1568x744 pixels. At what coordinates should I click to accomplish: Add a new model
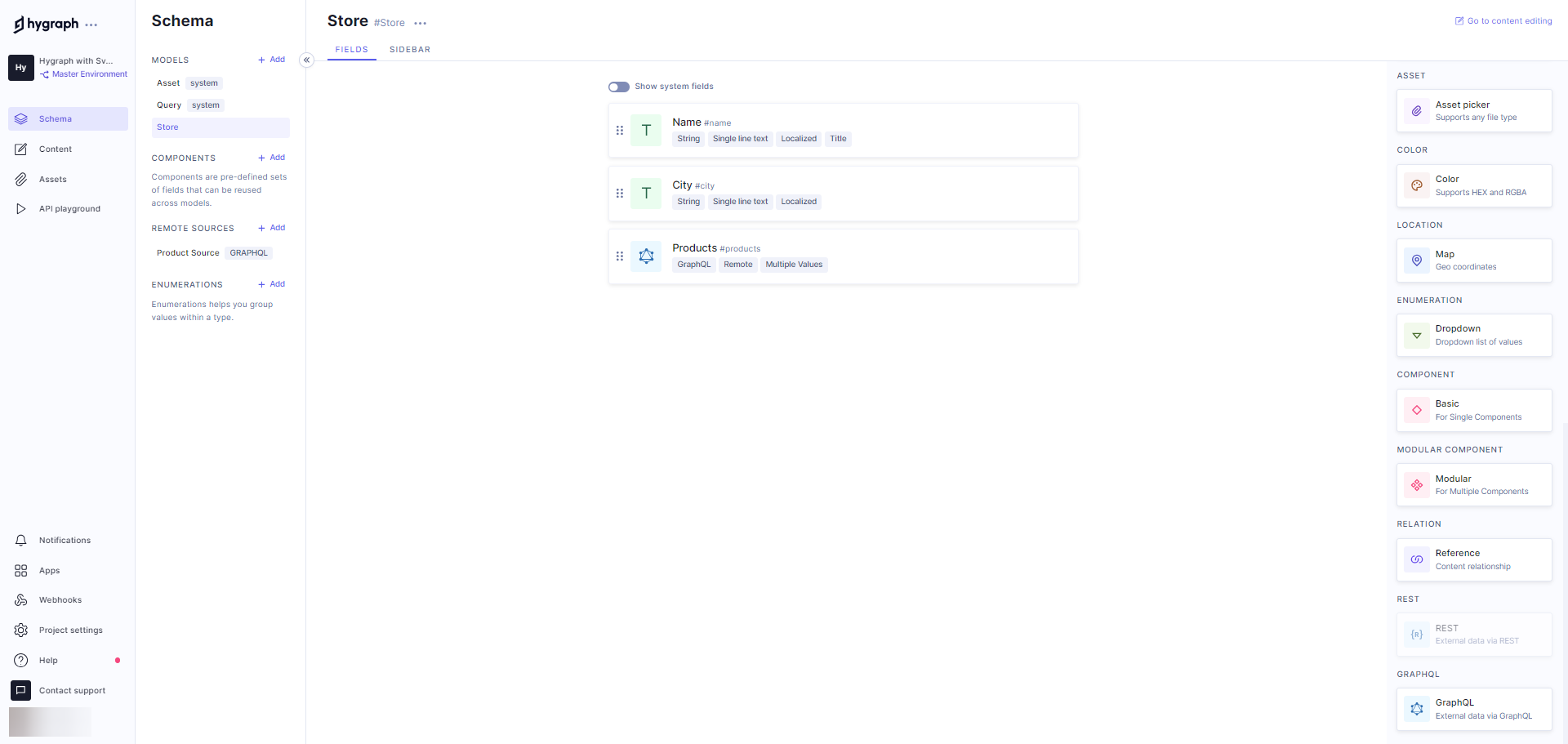coord(271,60)
